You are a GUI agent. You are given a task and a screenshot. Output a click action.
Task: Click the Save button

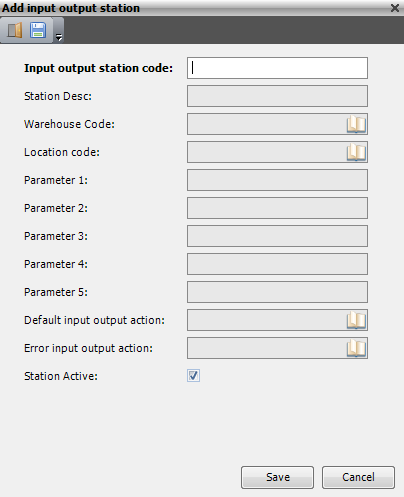pyautogui.click(x=277, y=477)
